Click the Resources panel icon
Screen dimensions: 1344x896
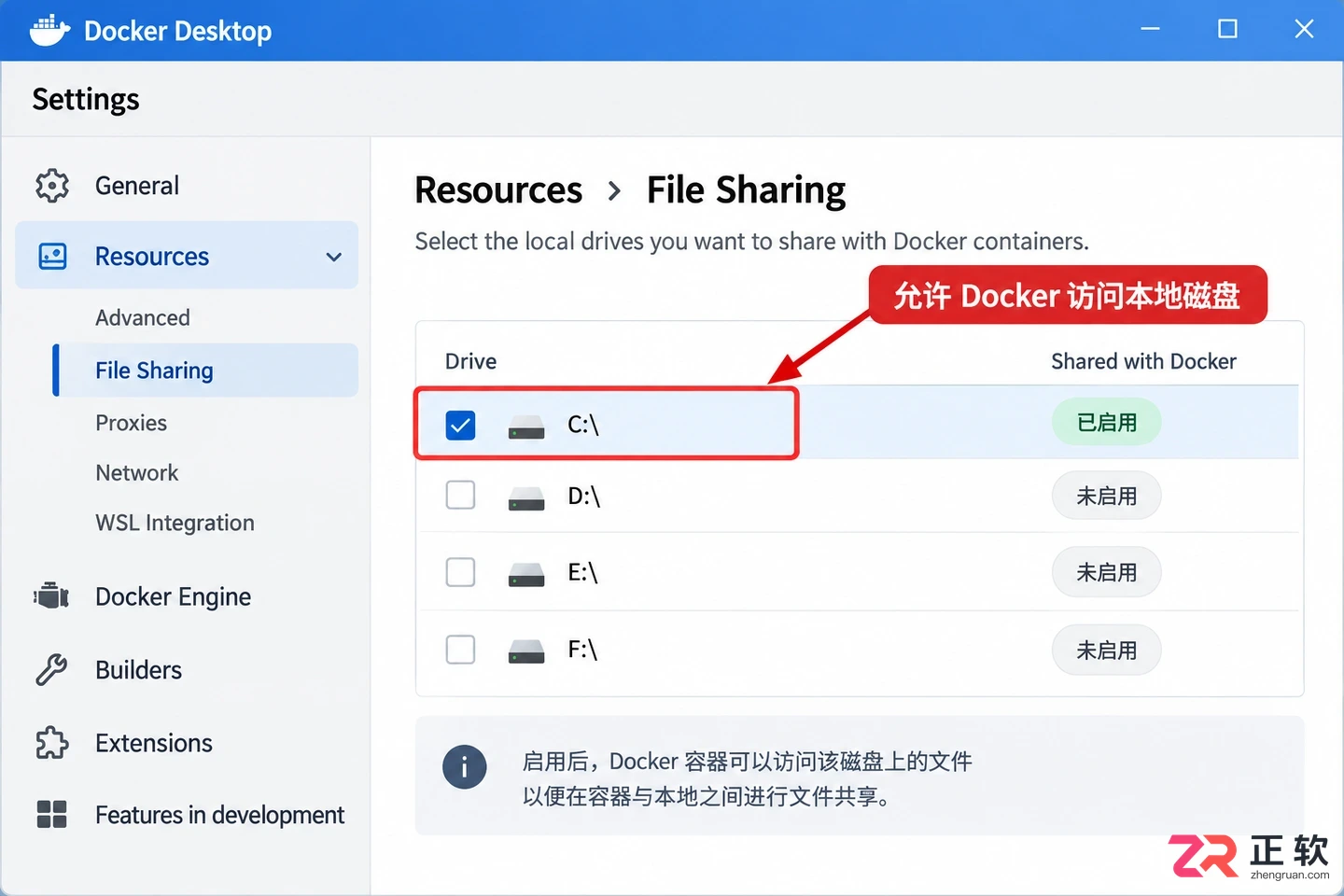(x=52, y=256)
